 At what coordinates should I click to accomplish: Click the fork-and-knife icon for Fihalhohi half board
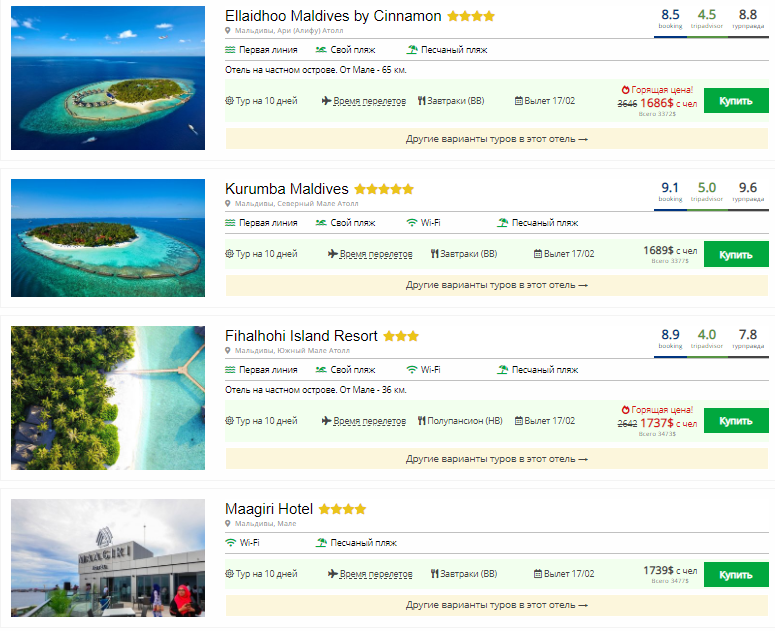coord(421,421)
